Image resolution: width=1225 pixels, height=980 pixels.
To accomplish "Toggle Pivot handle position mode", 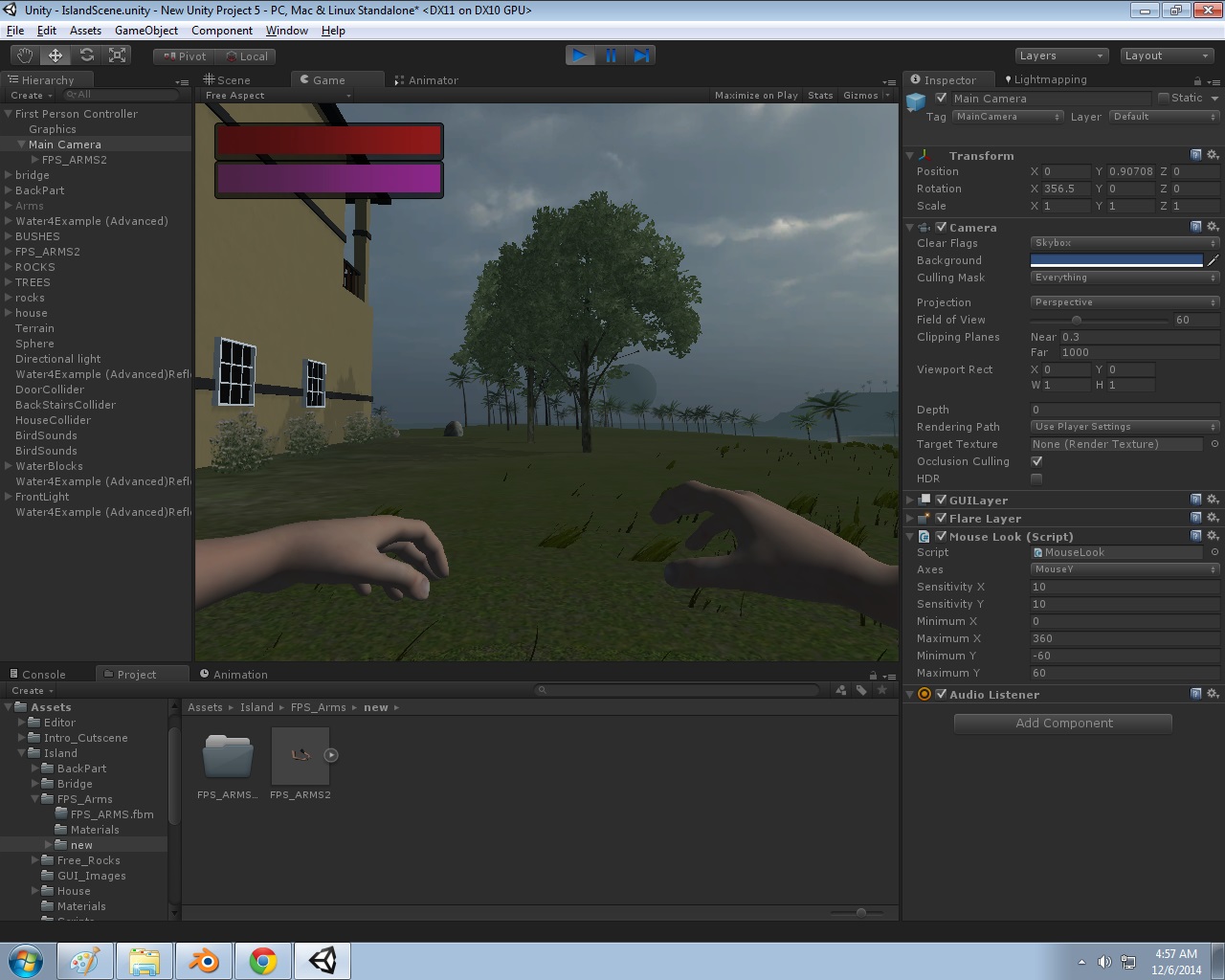I will tap(185, 56).
